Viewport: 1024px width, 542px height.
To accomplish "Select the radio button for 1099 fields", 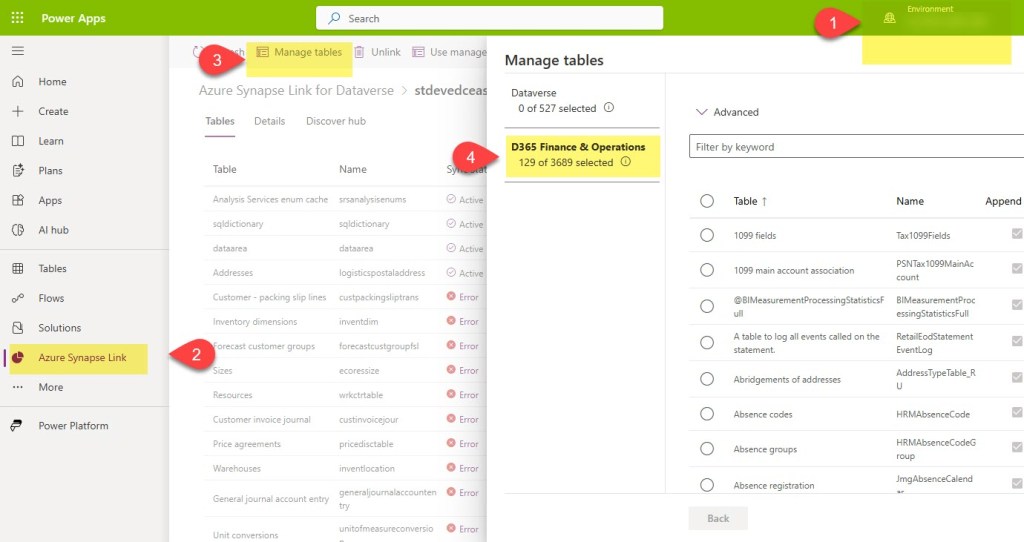I will coord(707,235).
